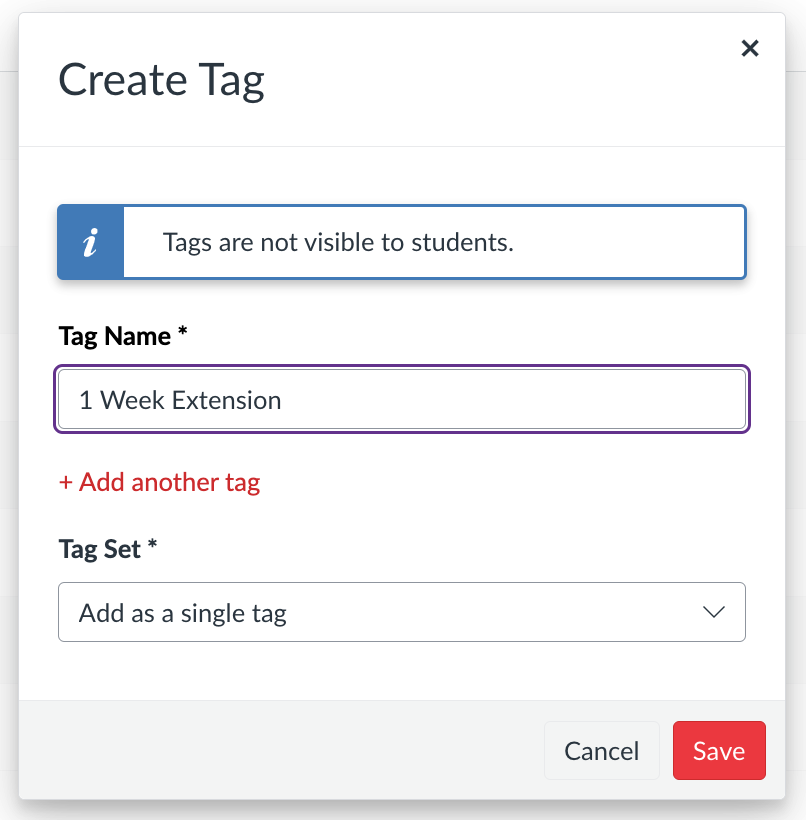806x820 pixels.
Task: Focus the Tag Name input field
Action: point(402,400)
